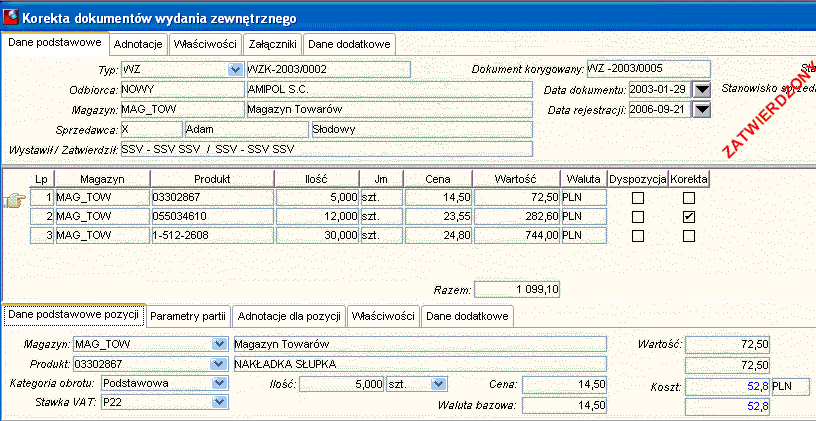Screen dimensions: 816x421
Task: Click the Waluta column header
Action: point(584,179)
